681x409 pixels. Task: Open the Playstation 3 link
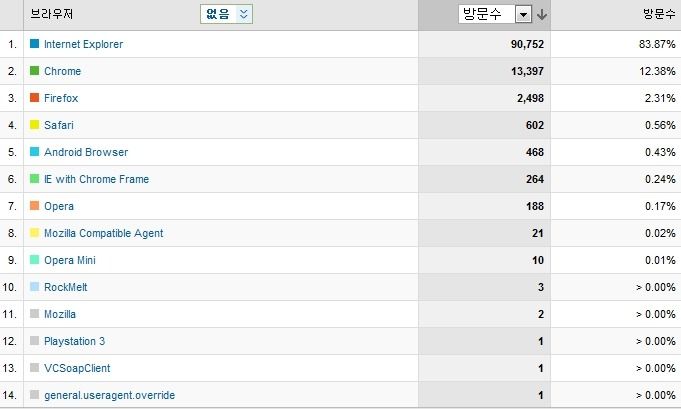(74, 341)
